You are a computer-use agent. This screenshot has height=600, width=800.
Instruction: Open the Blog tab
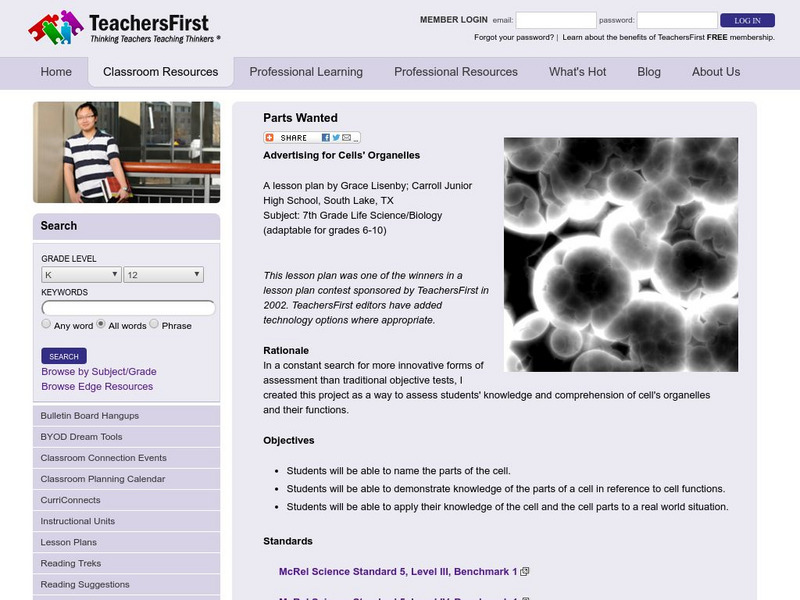point(649,72)
